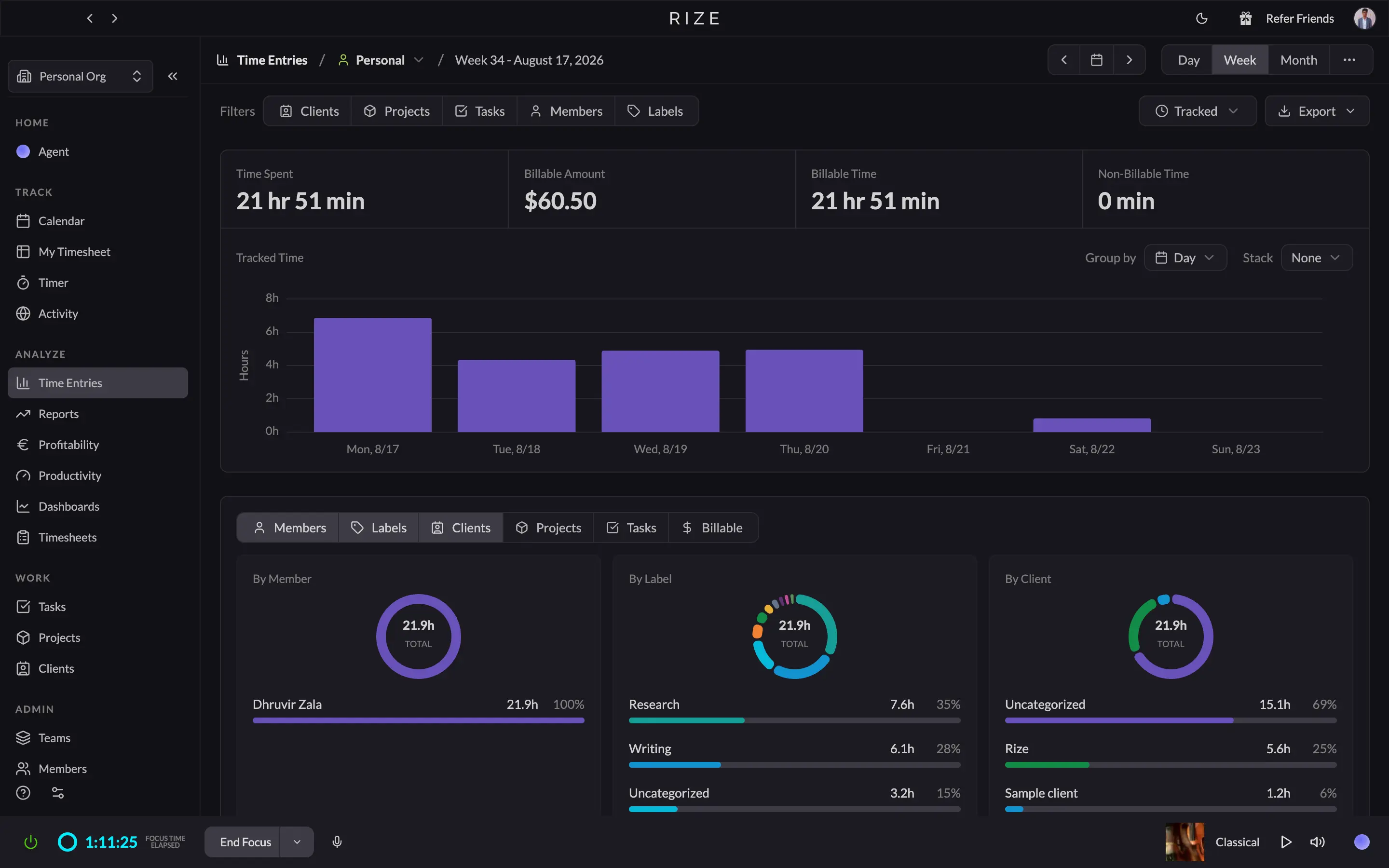This screenshot has height=868, width=1389.
Task: Switch to Month view tab
Action: [x=1298, y=60]
